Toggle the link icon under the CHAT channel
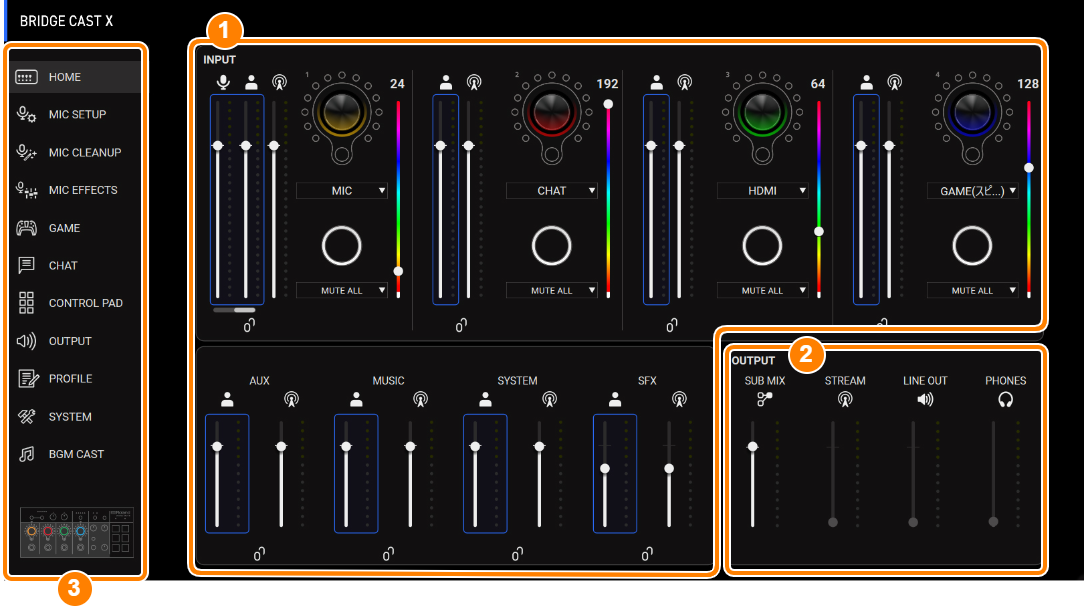The image size is (1086, 608). point(461,325)
